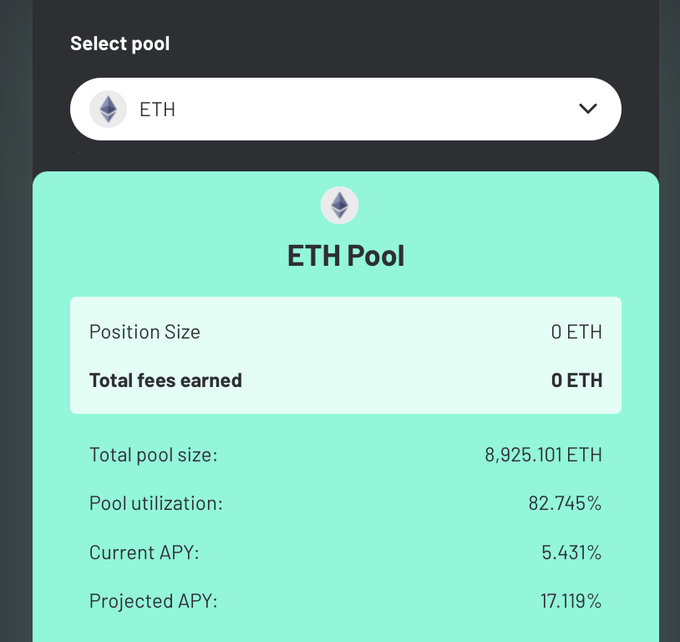Click the 5.431% current APY value
680x642 pixels.
[572, 553]
